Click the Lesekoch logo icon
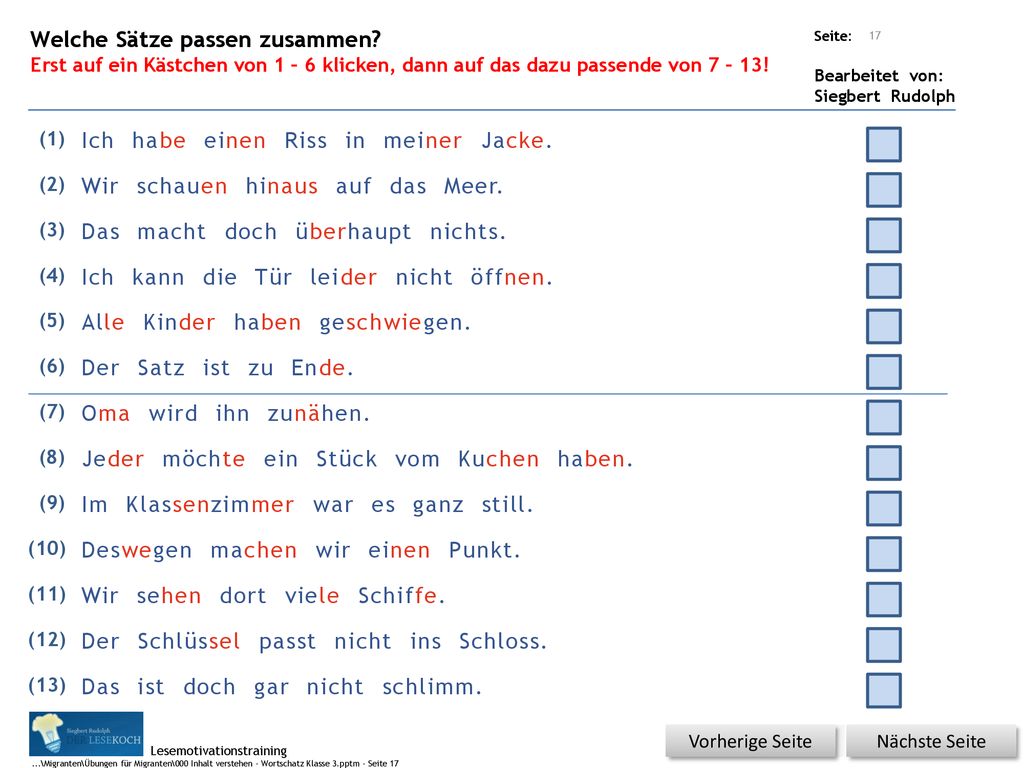1024x768 pixels. pos(86,734)
